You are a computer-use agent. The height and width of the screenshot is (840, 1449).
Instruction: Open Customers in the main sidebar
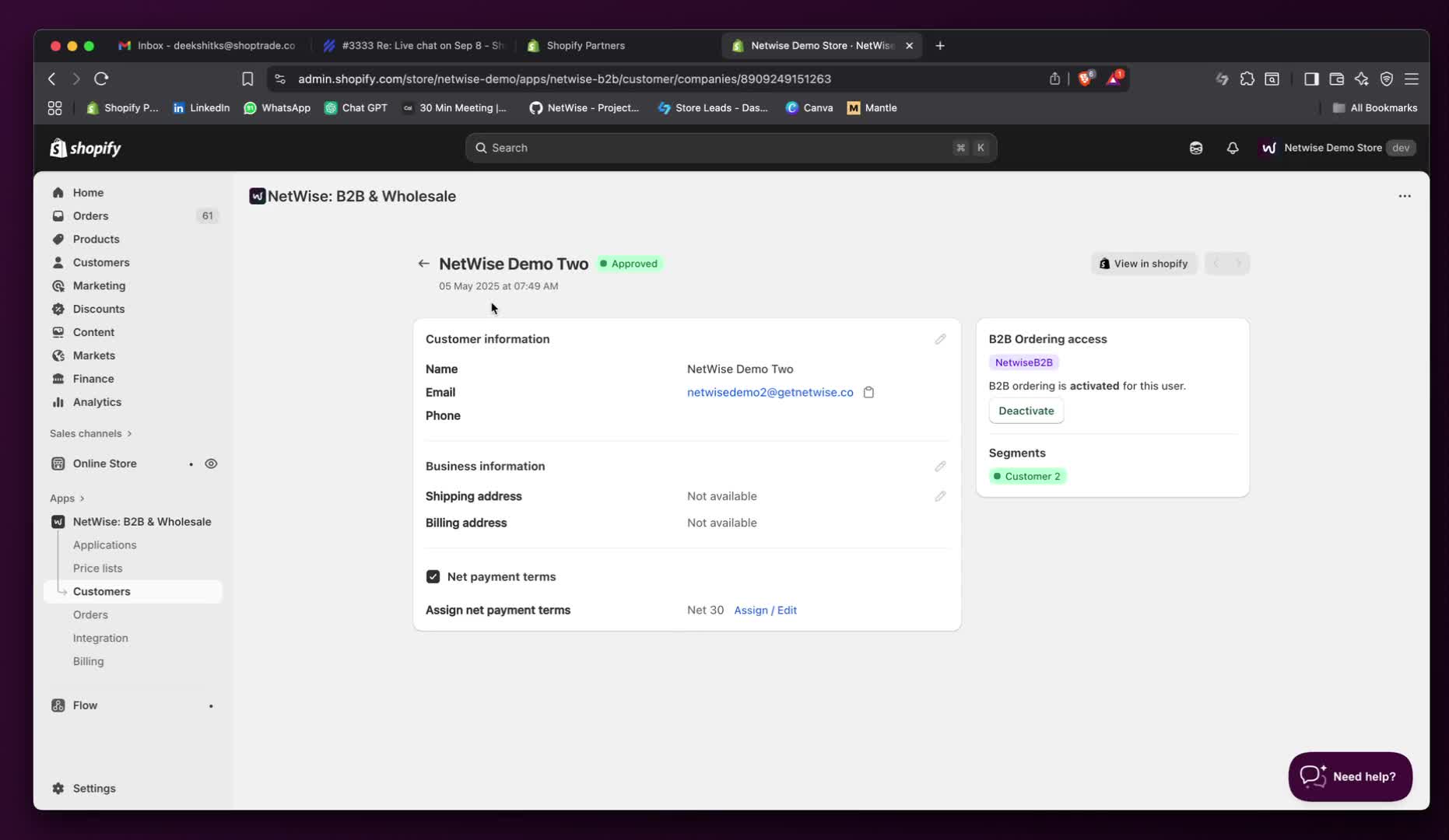(x=133, y=263)
